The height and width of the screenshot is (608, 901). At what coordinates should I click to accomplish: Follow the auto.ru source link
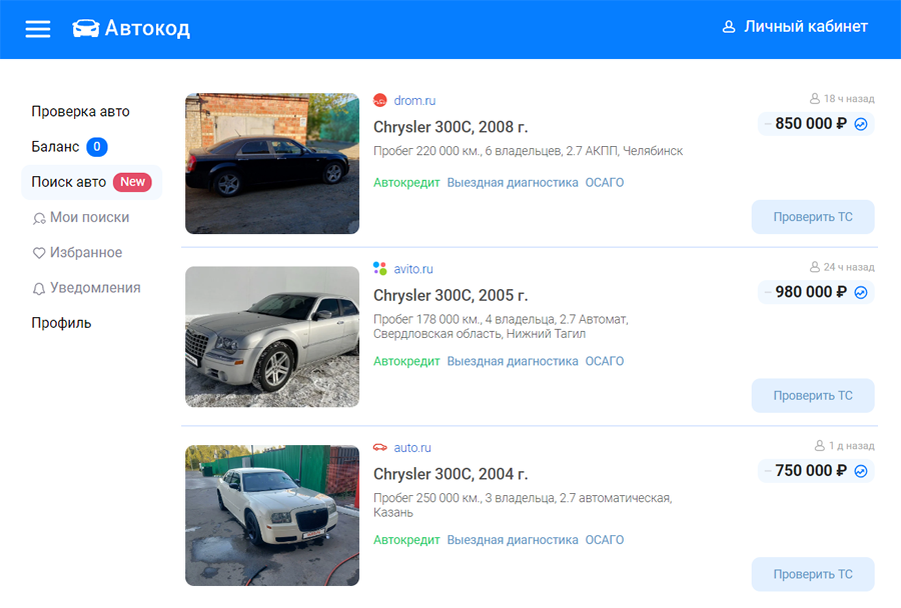412,448
